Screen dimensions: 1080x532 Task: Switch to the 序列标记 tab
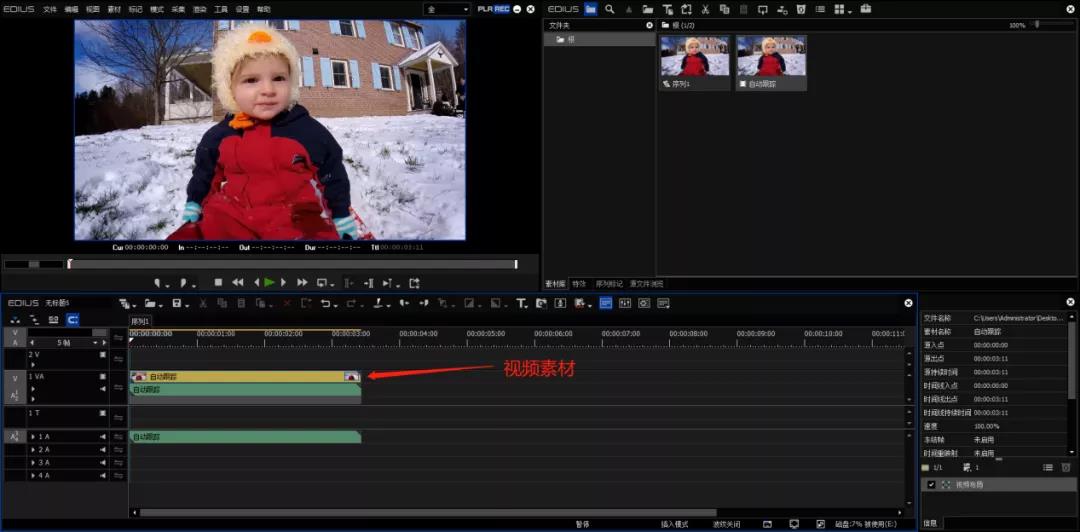coord(609,284)
